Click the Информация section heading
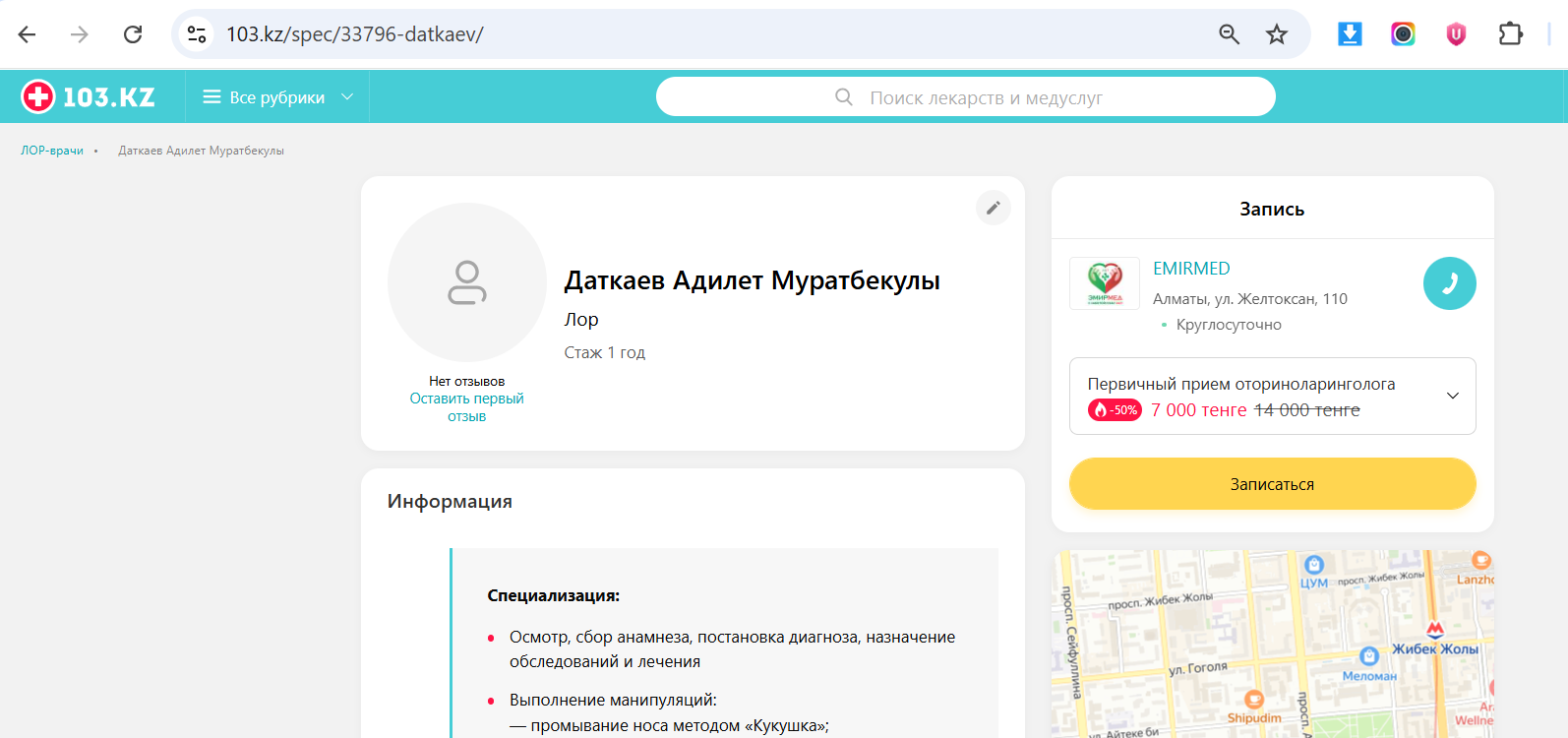Image resolution: width=1568 pixels, height=738 pixels. pos(450,501)
